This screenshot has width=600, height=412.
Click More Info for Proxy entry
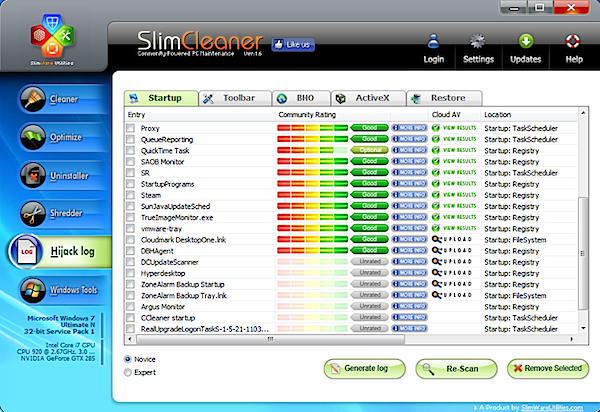[409, 128]
